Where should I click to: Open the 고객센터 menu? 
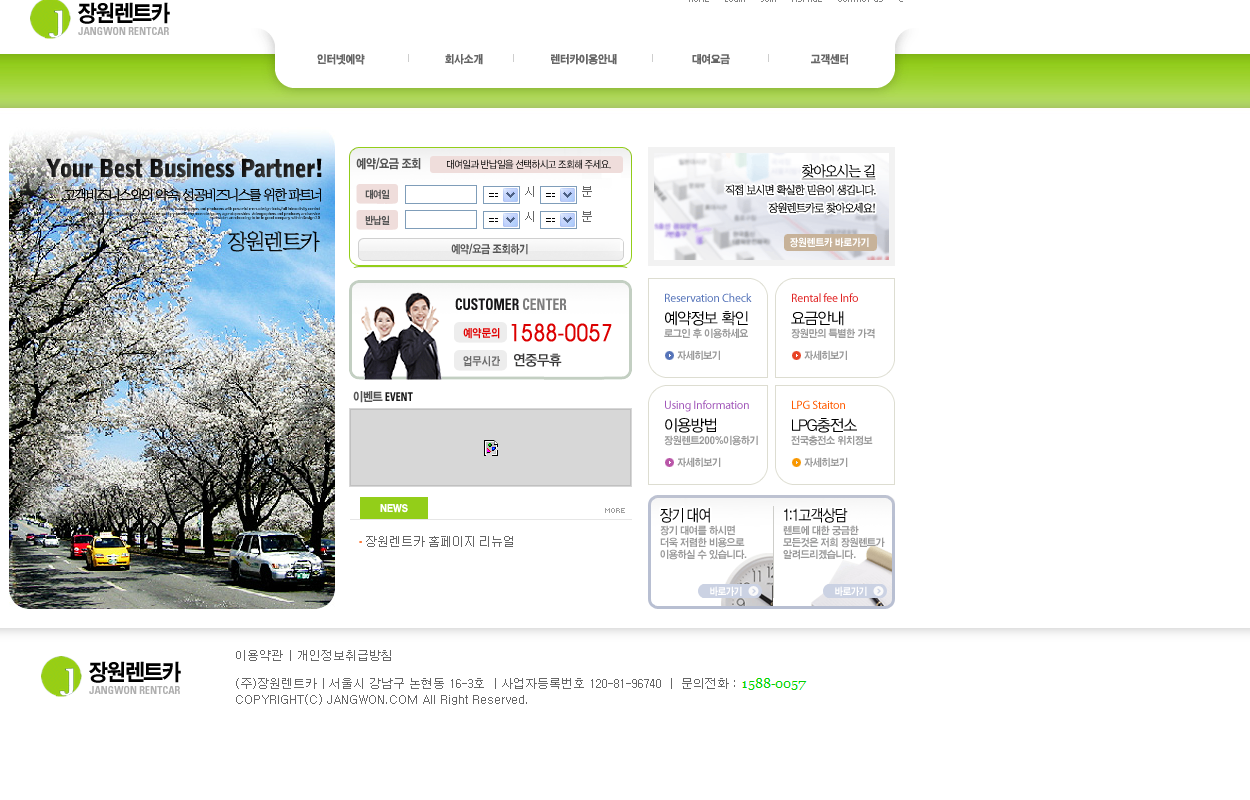click(830, 59)
